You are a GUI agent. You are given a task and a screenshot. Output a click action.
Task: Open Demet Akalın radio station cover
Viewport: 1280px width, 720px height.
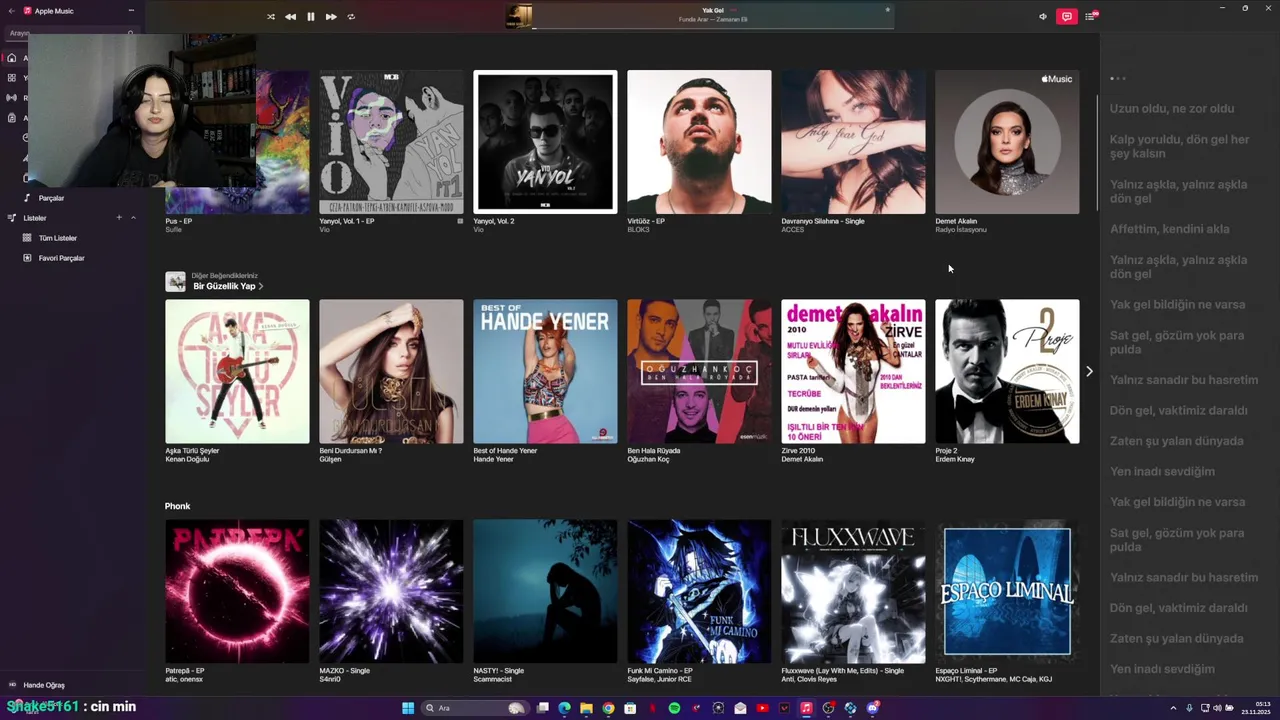tap(1007, 142)
